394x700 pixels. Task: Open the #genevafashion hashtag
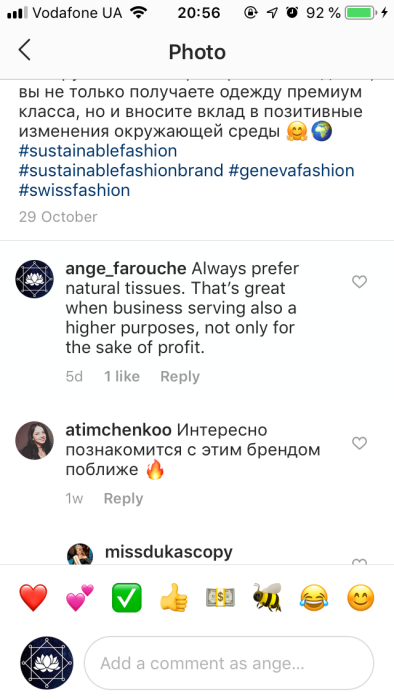coord(291,171)
